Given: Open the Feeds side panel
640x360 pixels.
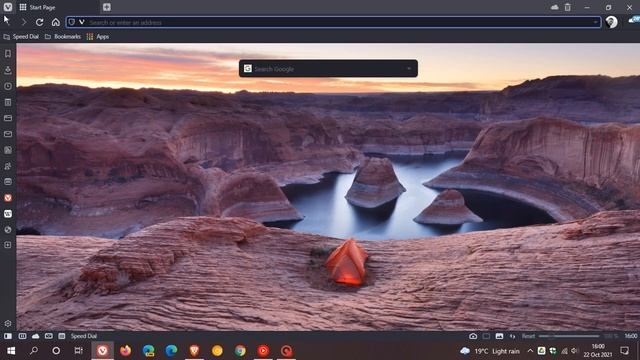Looking at the screenshot, I should [8, 150].
